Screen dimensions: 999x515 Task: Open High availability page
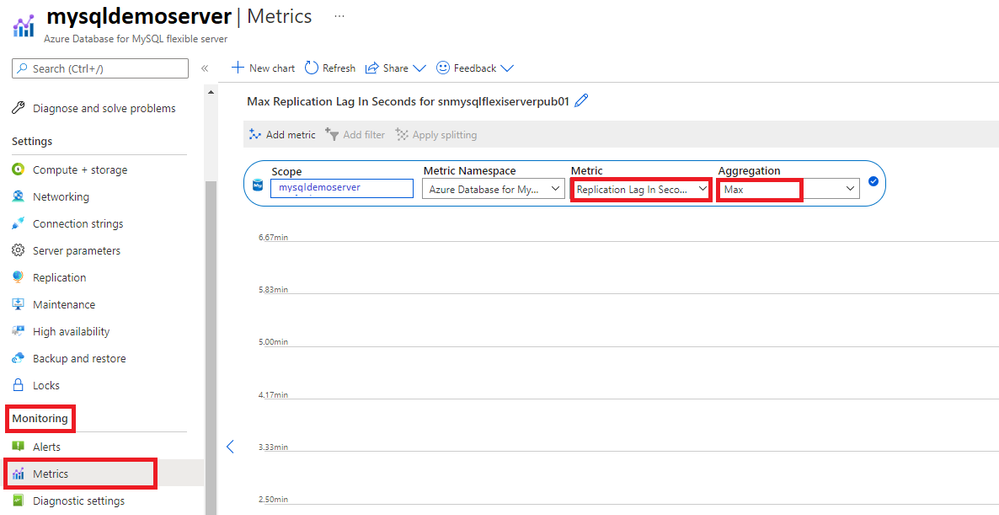(71, 331)
